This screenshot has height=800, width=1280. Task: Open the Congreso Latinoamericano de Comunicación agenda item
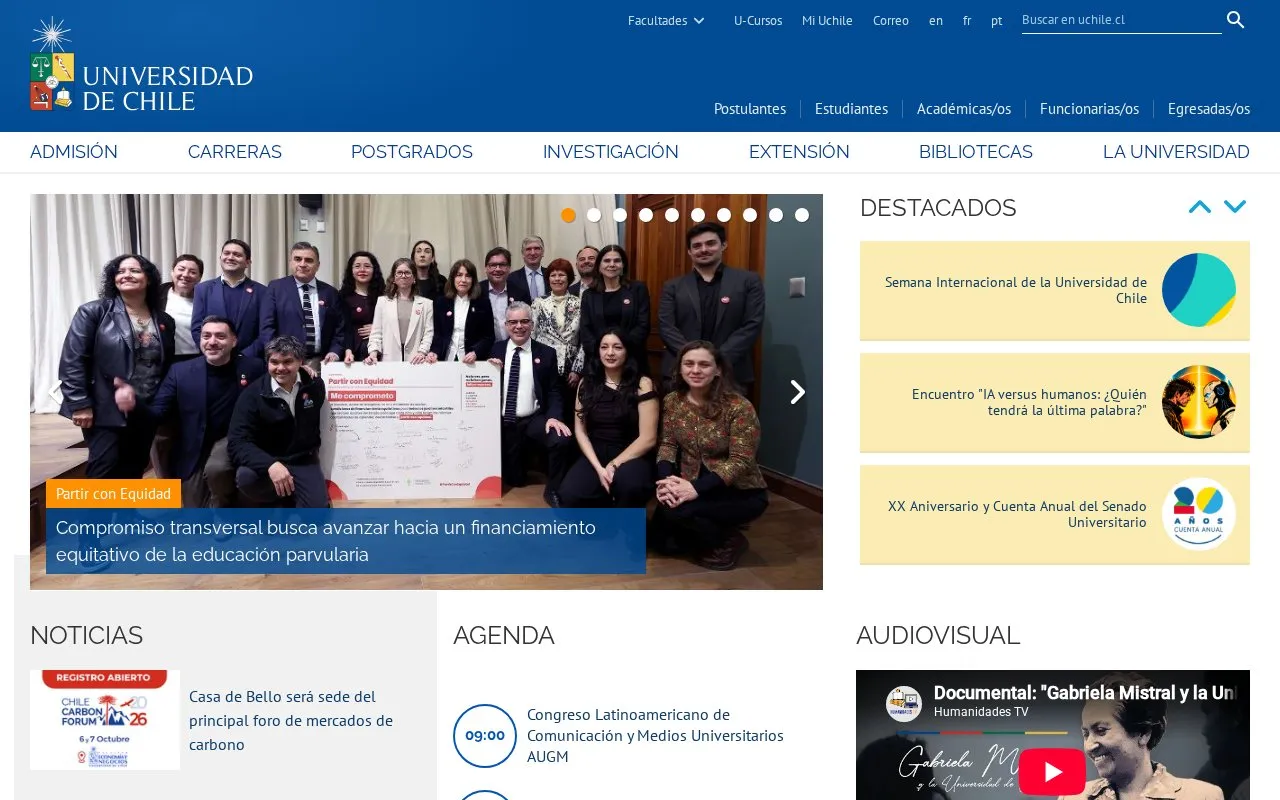655,736
